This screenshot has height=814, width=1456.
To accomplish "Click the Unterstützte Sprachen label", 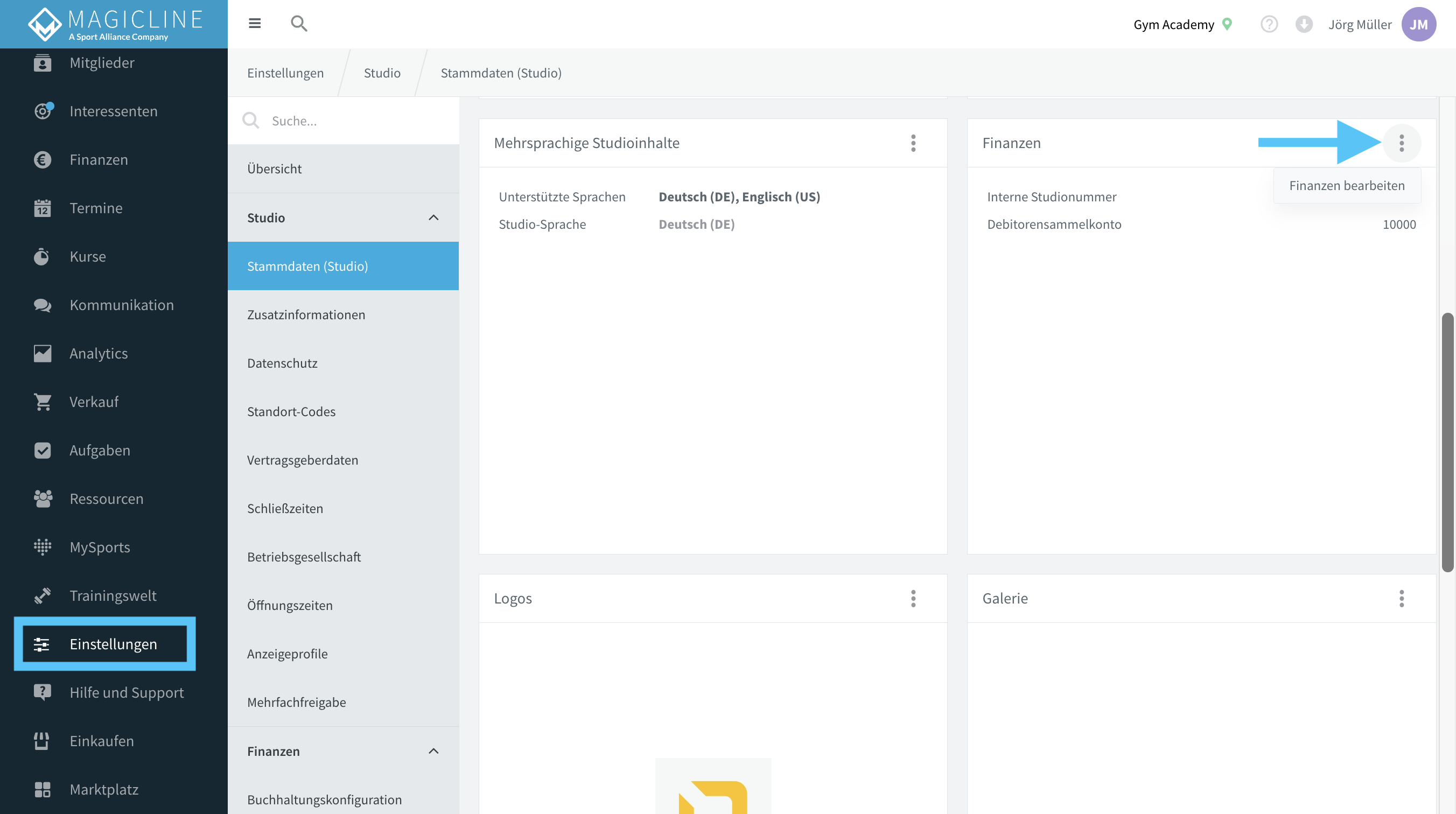I will (x=562, y=197).
